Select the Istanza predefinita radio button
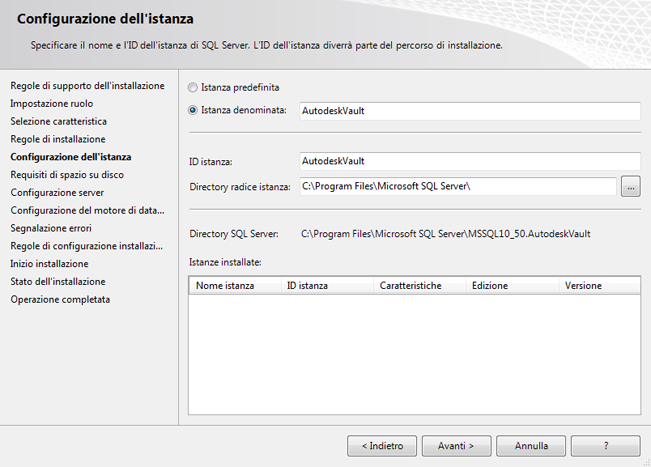651x467 pixels. click(x=193, y=88)
